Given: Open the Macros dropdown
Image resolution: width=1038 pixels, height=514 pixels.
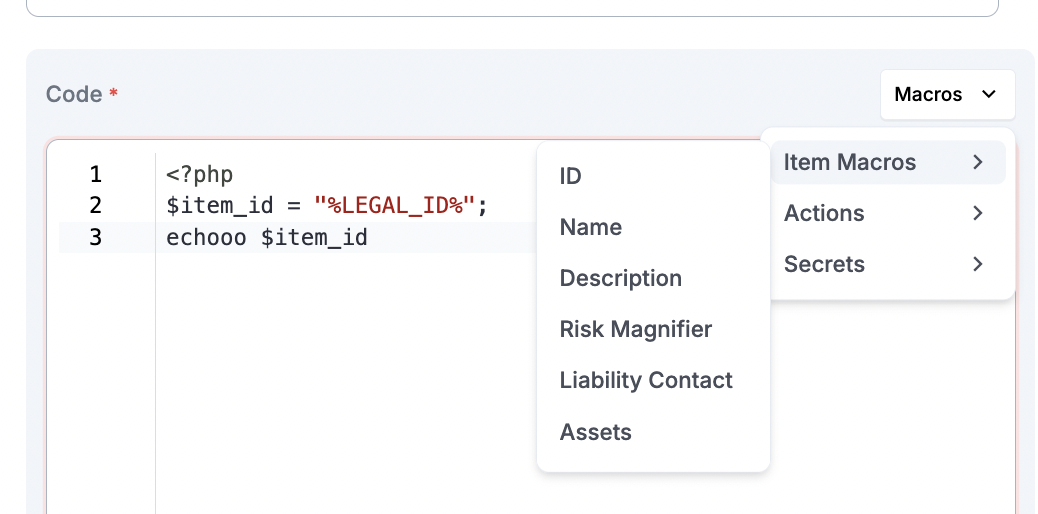Looking at the screenshot, I should [946, 94].
